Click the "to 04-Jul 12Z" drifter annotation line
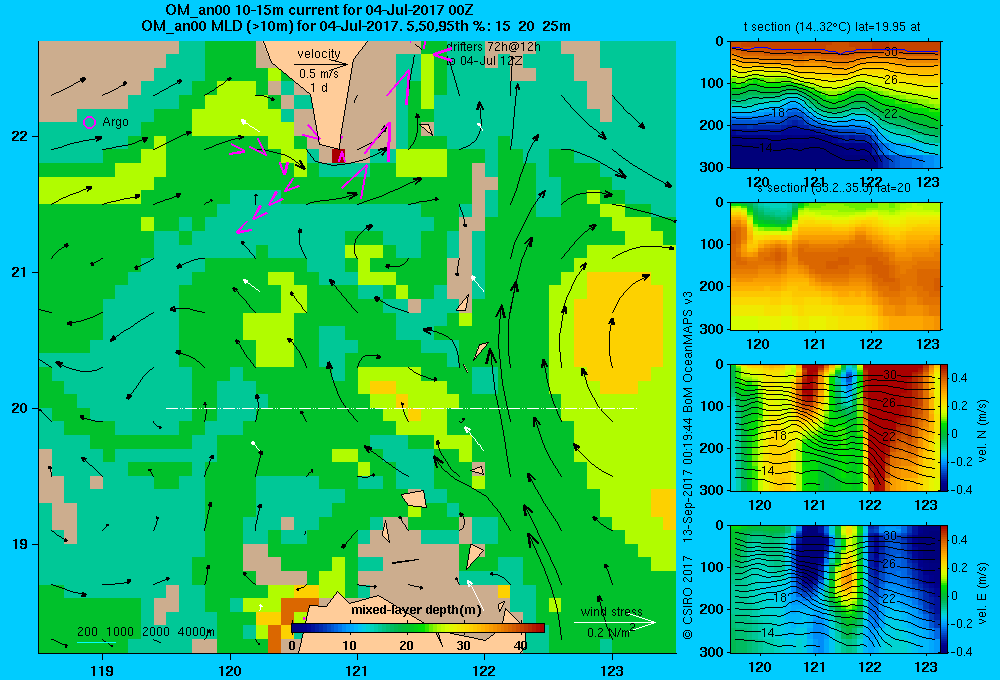 483,61
